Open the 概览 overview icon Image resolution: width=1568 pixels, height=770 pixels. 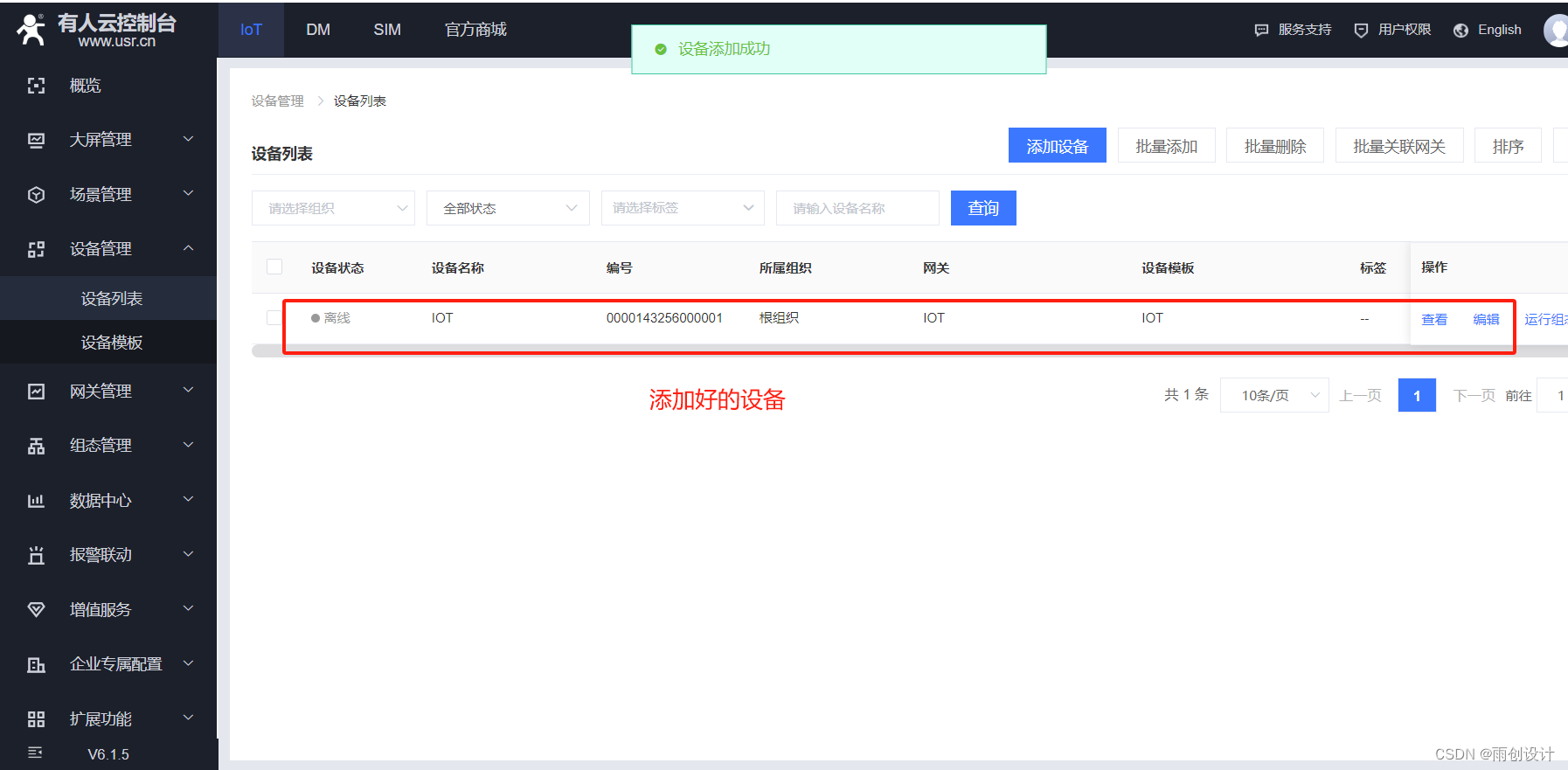[36, 86]
